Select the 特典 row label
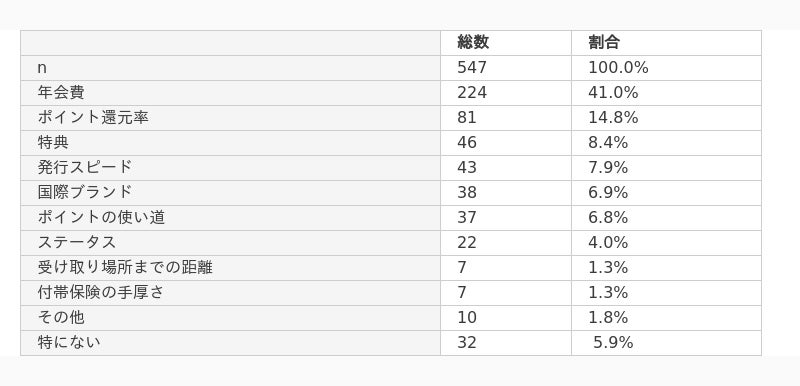The width and height of the screenshot is (800, 386). [53, 143]
